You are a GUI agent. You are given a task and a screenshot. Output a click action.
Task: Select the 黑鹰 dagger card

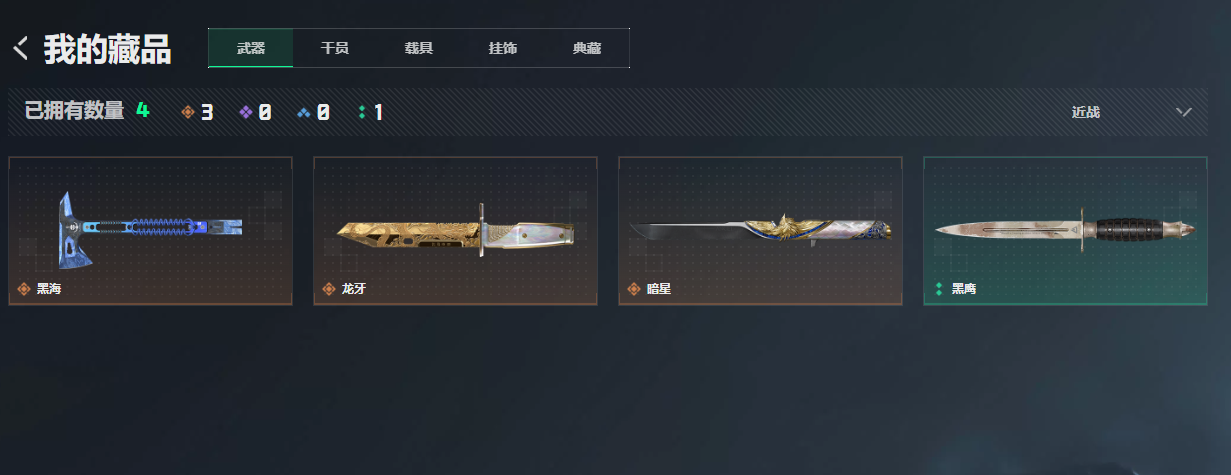pyautogui.click(x=1065, y=231)
